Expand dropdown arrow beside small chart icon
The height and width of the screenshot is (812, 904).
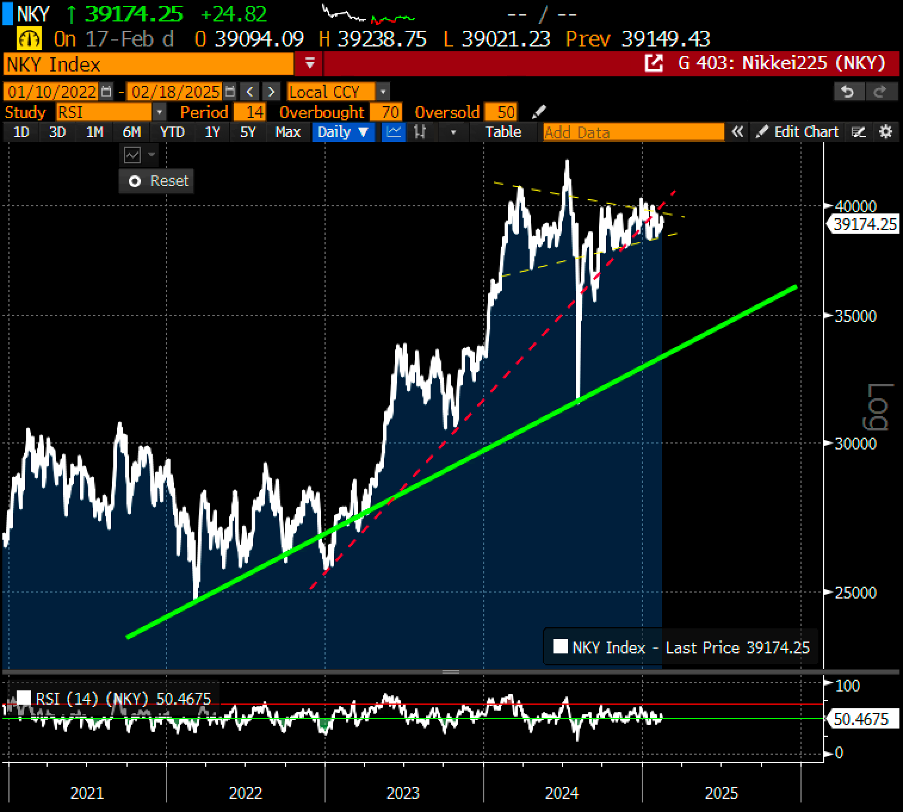click(x=152, y=155)
